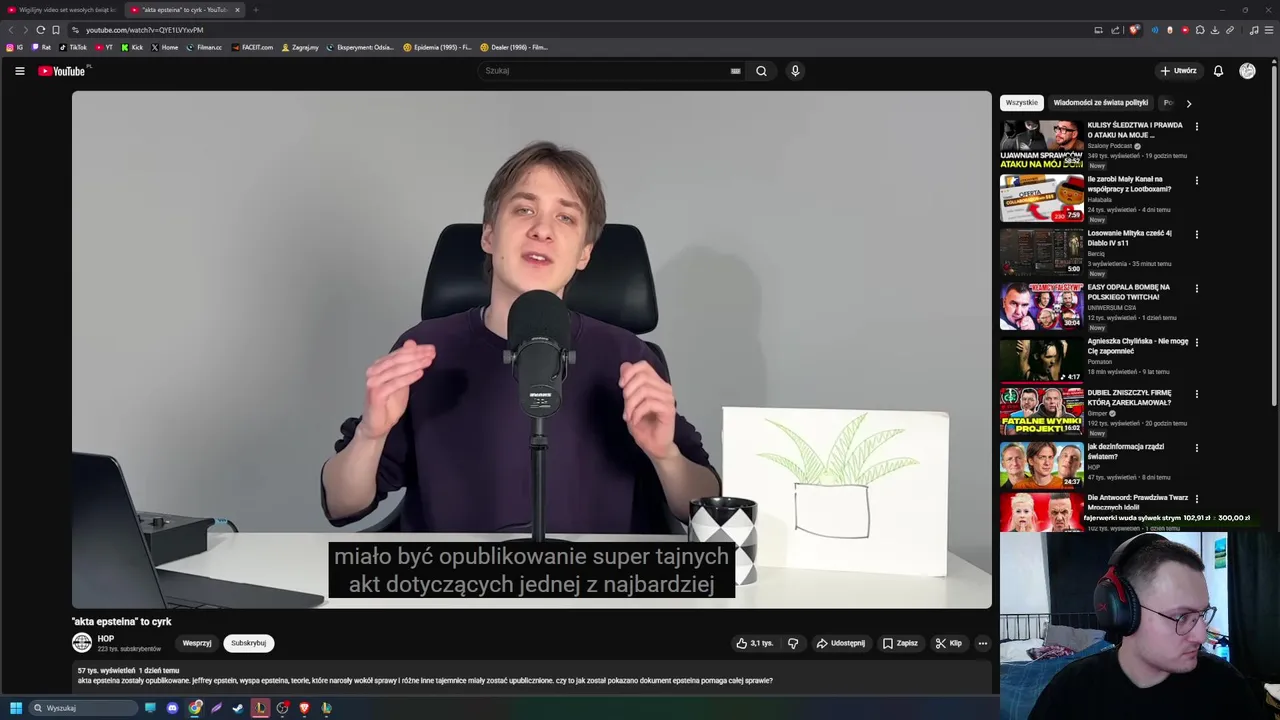Open Brave browser taskbar icon

tap(304, 708)
